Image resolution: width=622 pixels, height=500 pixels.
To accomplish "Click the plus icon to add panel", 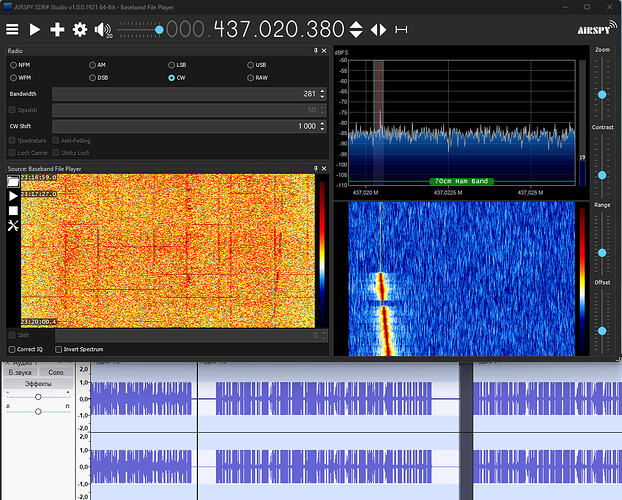I will point(57,30).
